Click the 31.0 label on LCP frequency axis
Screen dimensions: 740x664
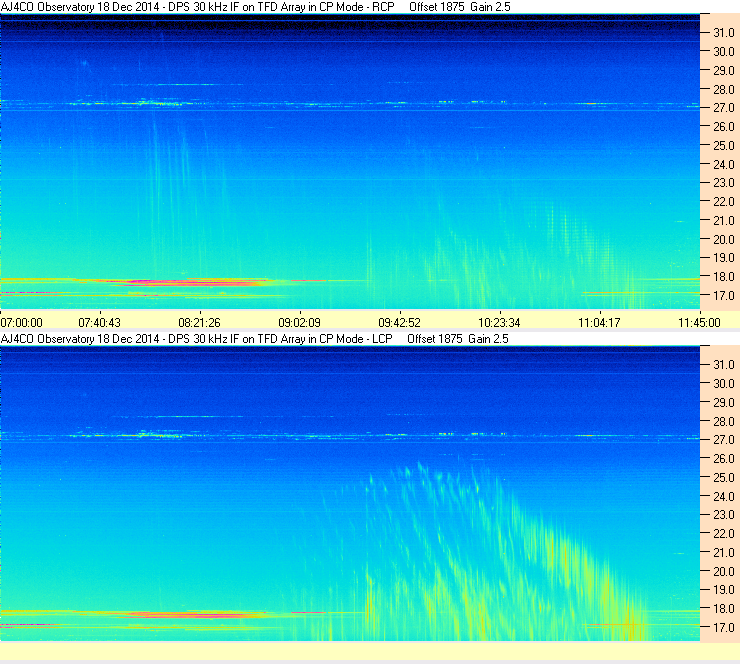click(x=724, y=365)
